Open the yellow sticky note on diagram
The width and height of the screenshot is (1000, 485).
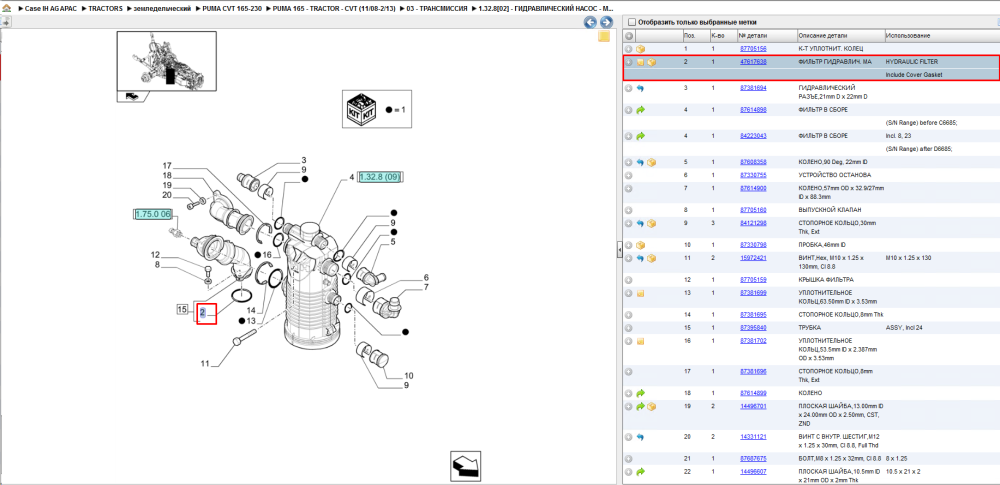603,36
